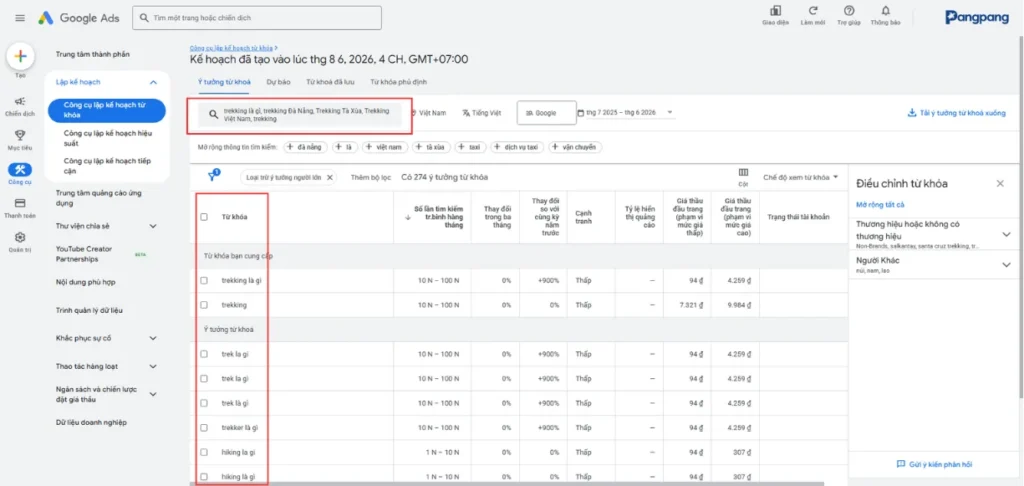Open the Từ khoá đã lưu tab
Viewport: 1024px width, 486px height.
330,82
